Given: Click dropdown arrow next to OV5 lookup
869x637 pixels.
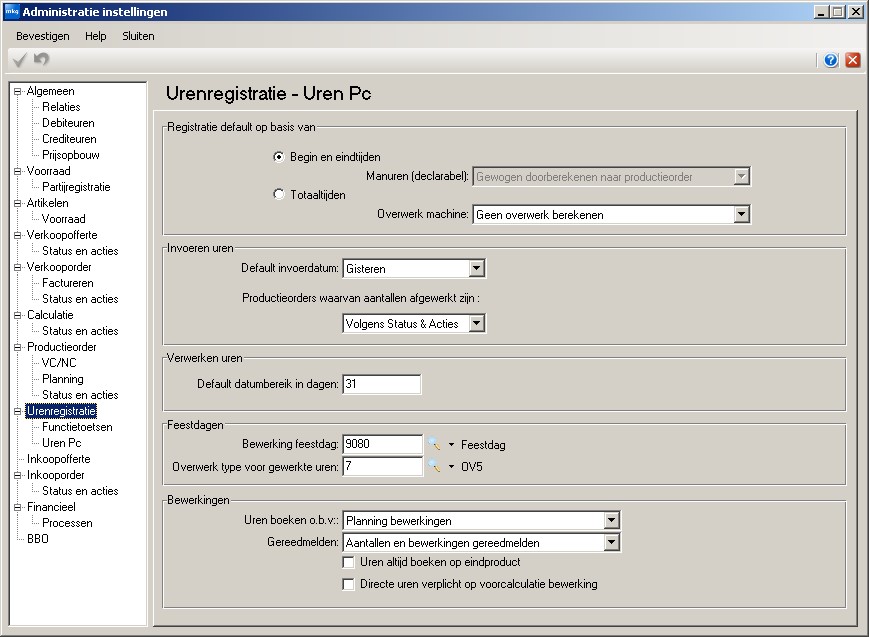Looking at the screenshot, I should point(451,467).
